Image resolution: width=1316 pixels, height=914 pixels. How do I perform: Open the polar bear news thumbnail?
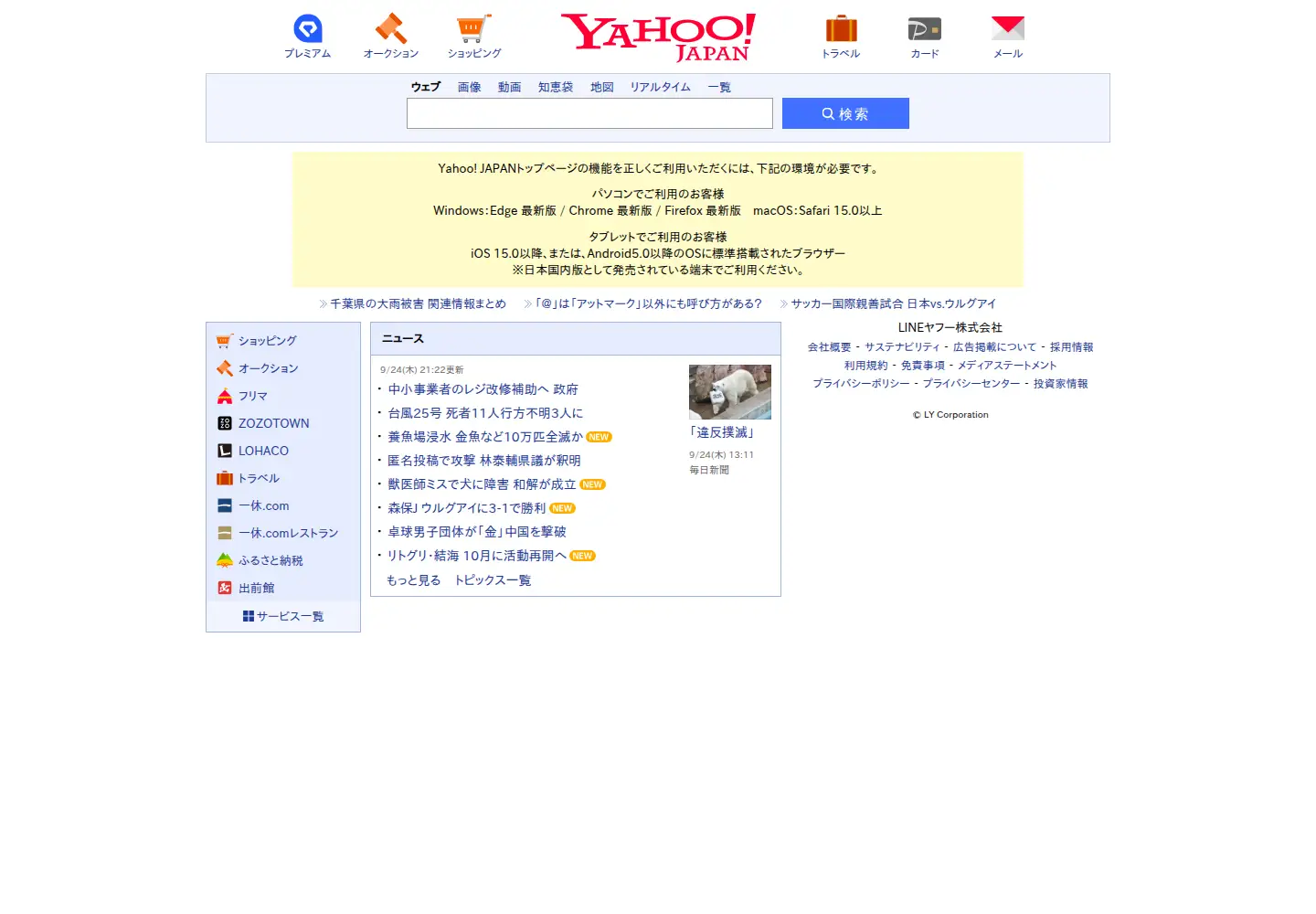coord(730,392)
